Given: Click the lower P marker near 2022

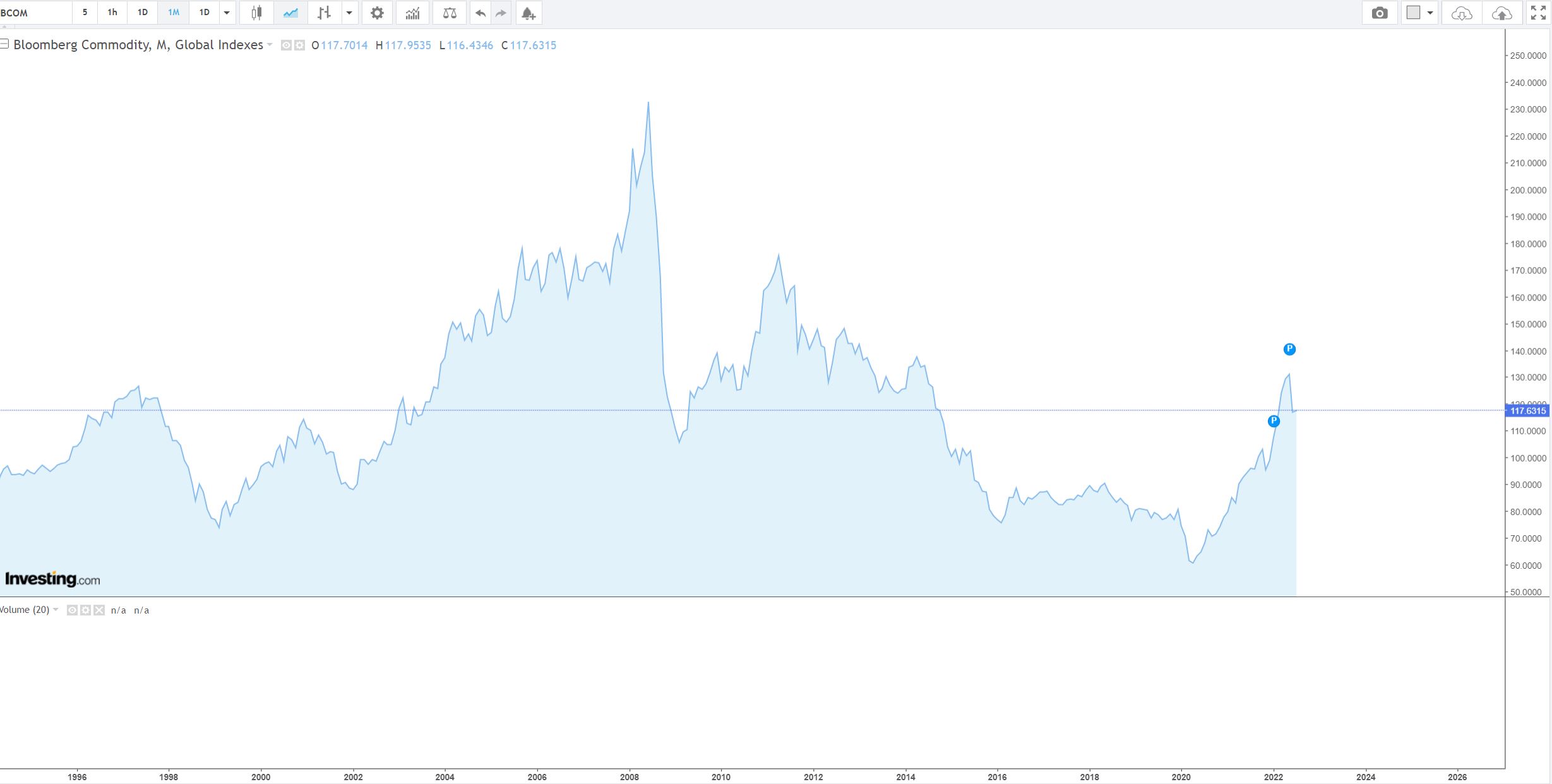Looking at the screenshot, I should click(1274, 421).
